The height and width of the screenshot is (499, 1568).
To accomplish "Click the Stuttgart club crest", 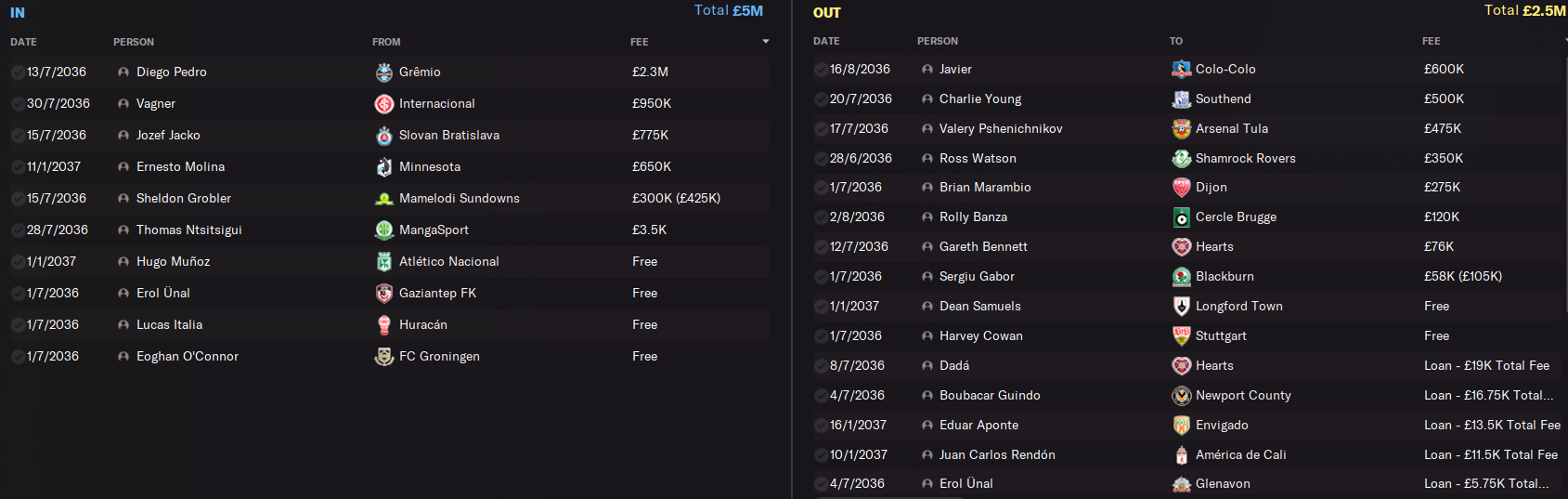I will coord(1181,336).
